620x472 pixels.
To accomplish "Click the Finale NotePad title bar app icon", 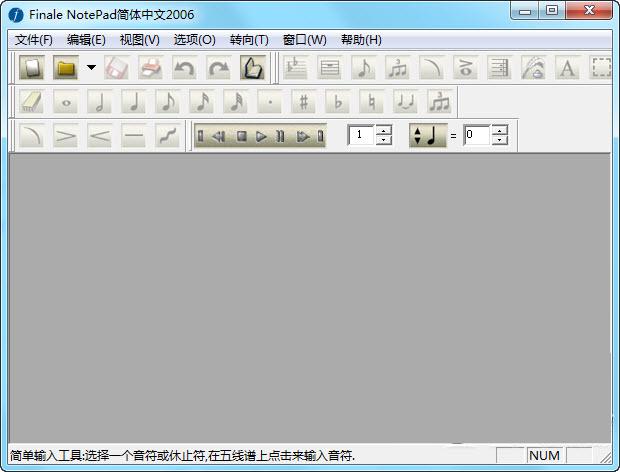I will click(15, 15).
